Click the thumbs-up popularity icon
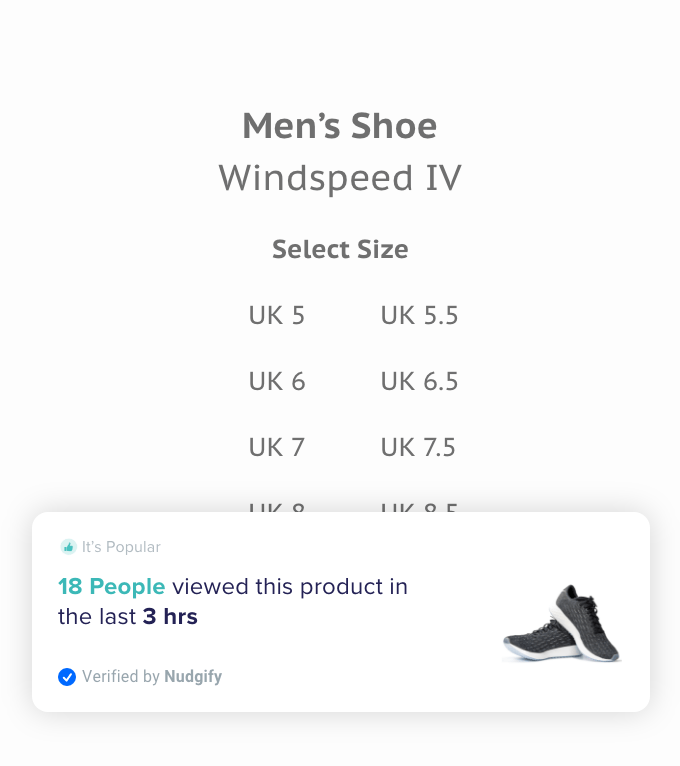The height and width of the screenshot is (766, 680). point(68,547)
